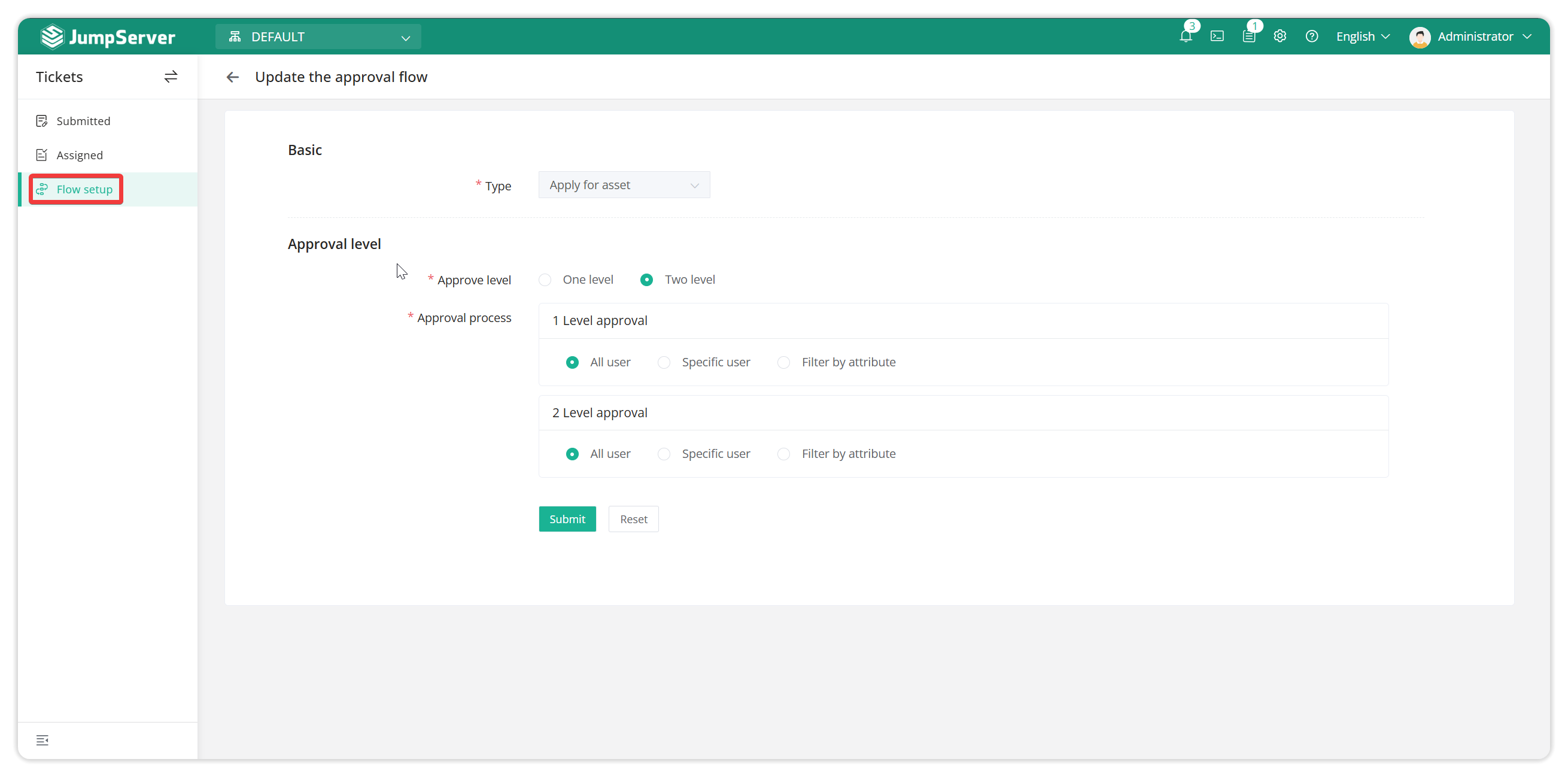Click the Update the approval flow title
The height and width of the screenshot is (771, 1568).
341,77
